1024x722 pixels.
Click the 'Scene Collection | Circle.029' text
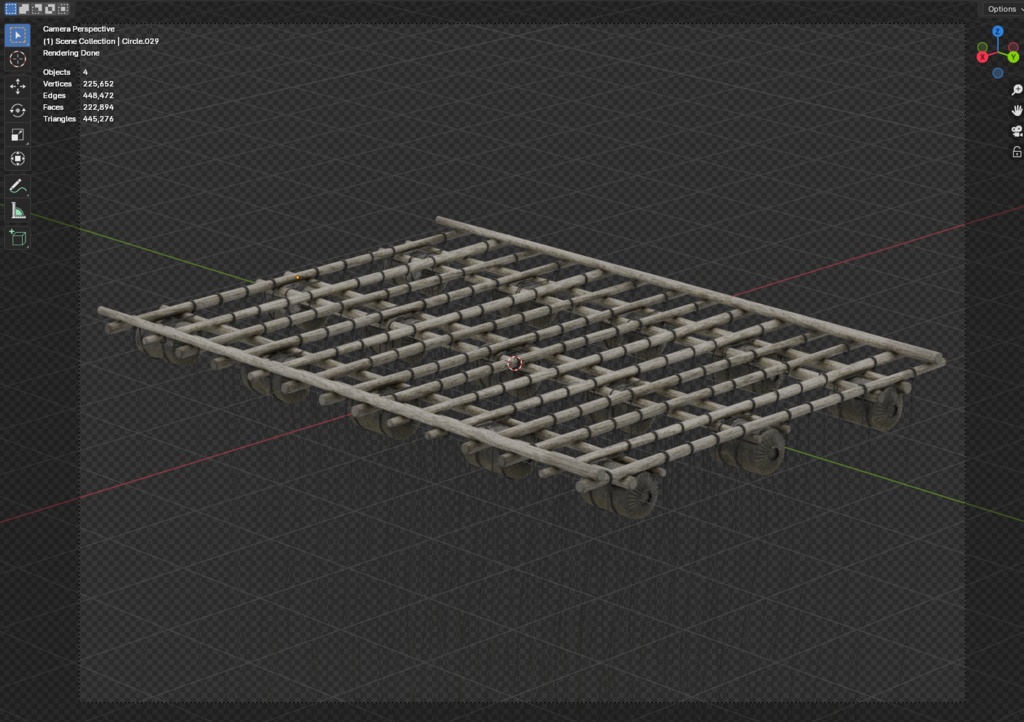[x=107, y=41]
